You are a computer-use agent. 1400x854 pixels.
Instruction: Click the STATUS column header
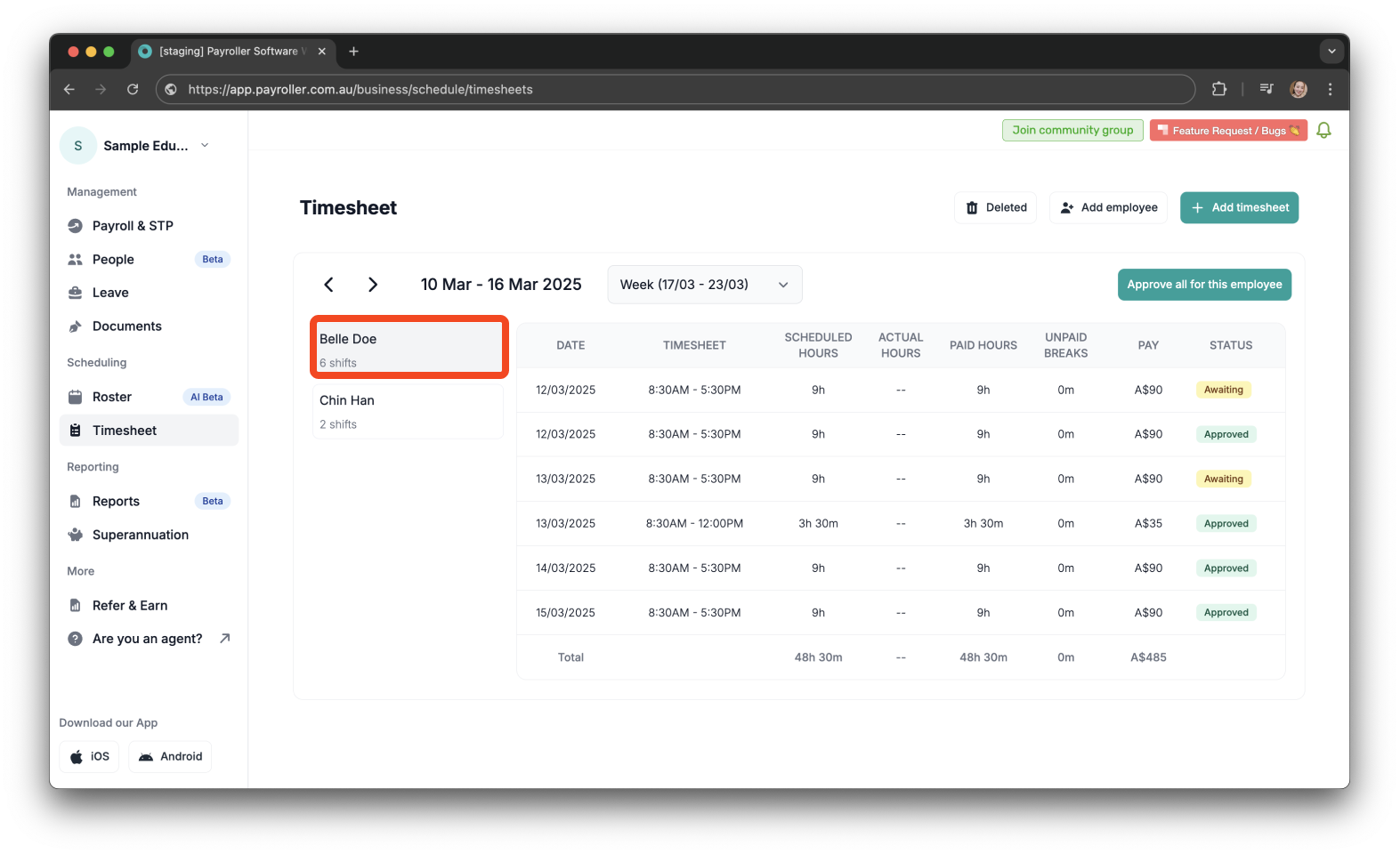tap(1231, 345)
